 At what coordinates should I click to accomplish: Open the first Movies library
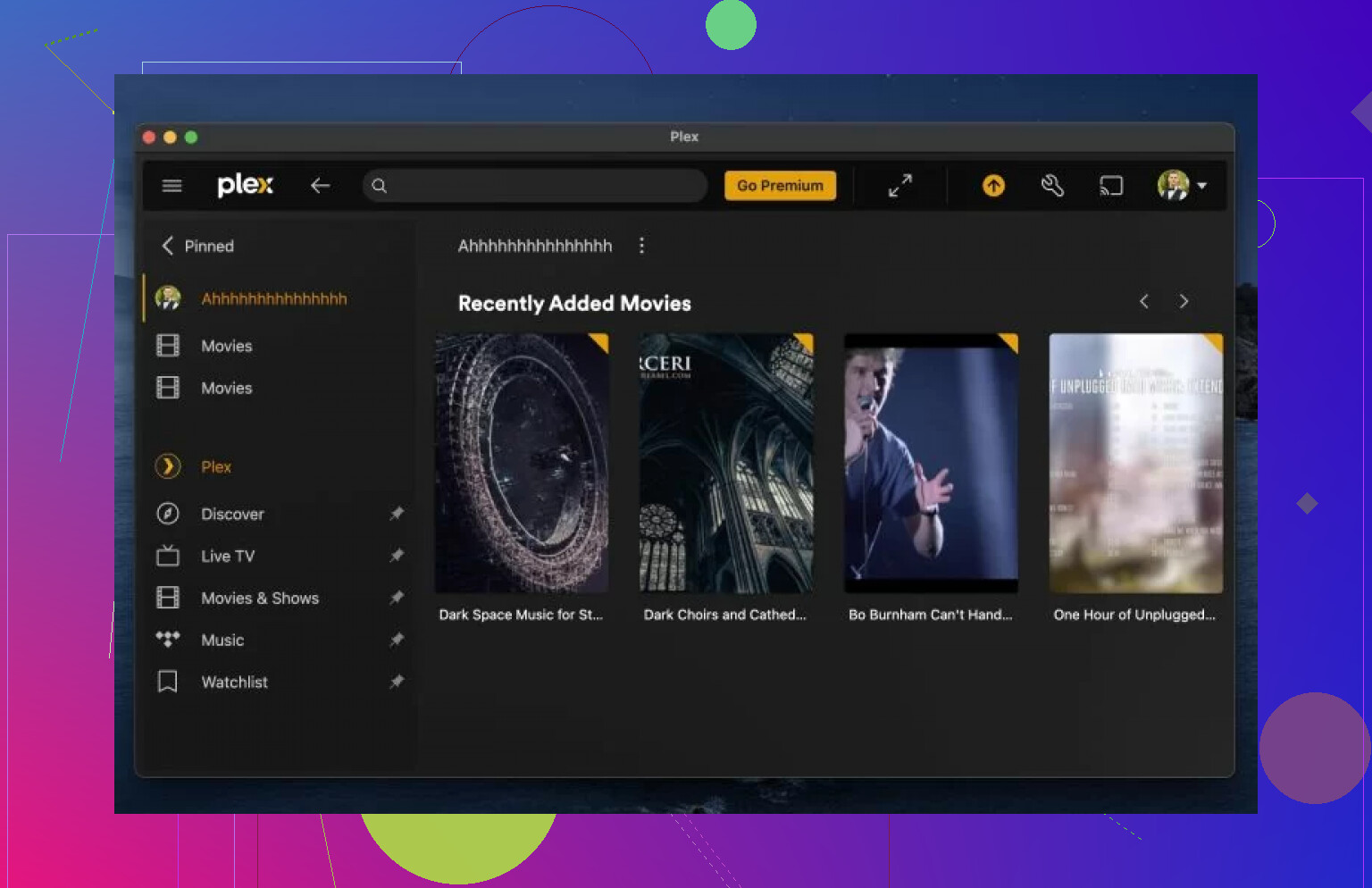pos(226,346)
